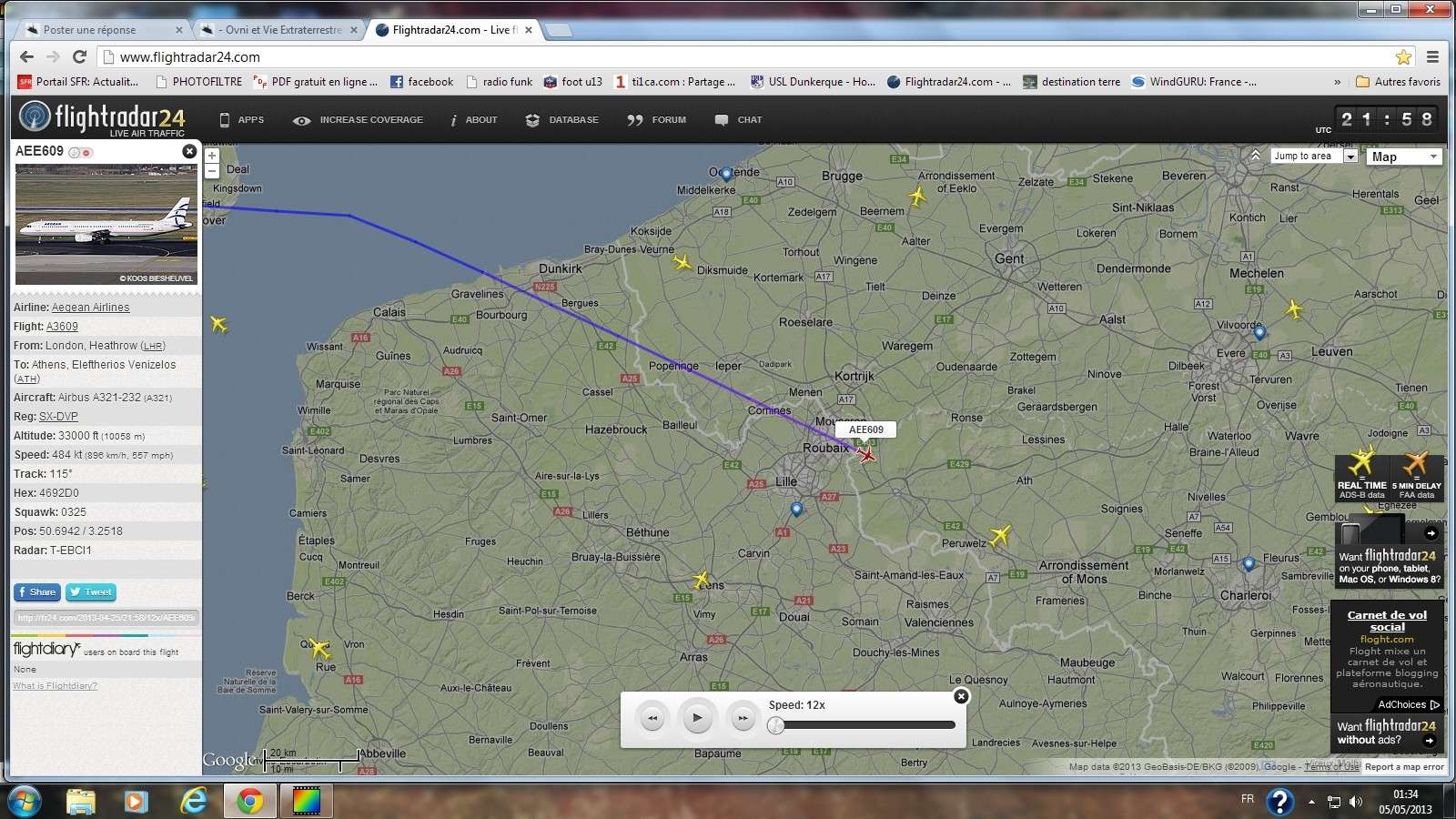This screenshot has width=1456, height=819.
Task: Reload the page in Chrome
Action: click(x=79, y=56)
